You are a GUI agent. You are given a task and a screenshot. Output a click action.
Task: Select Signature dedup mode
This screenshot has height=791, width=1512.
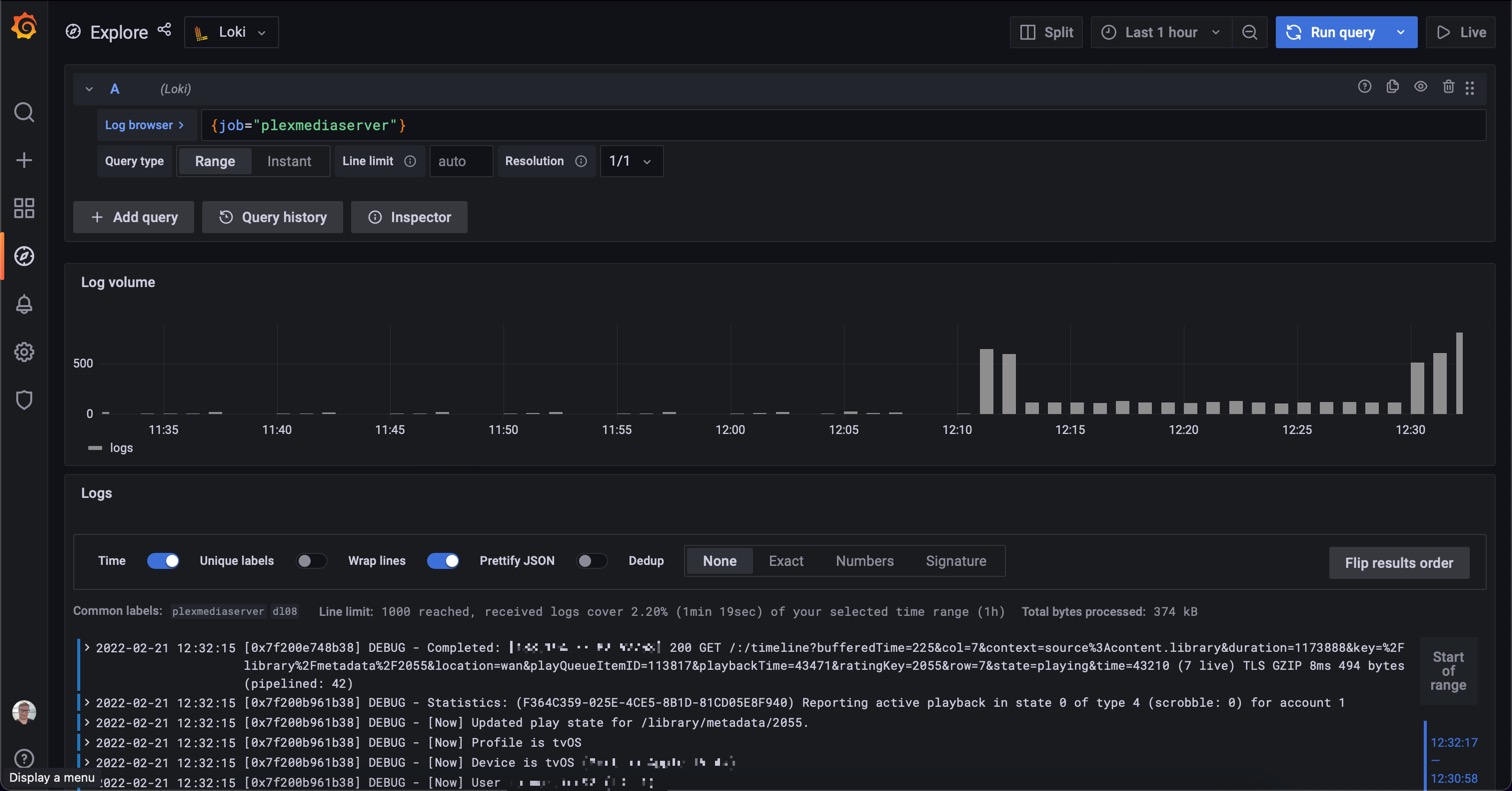point(956,561)
